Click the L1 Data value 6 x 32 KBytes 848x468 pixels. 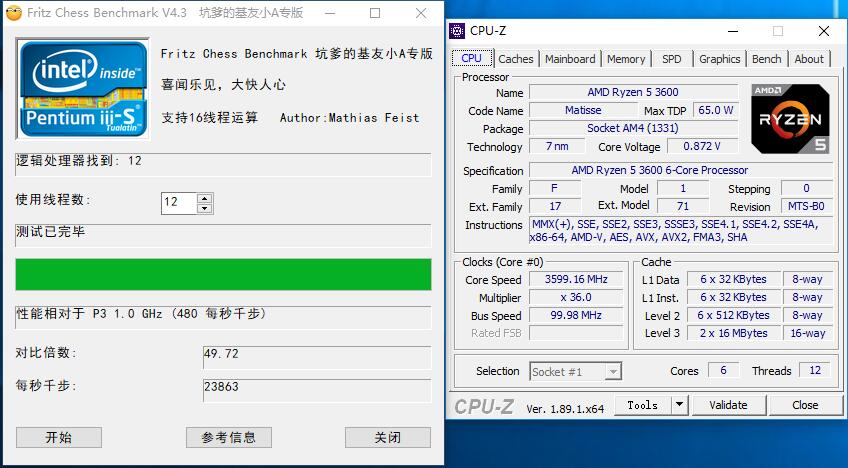734,279
